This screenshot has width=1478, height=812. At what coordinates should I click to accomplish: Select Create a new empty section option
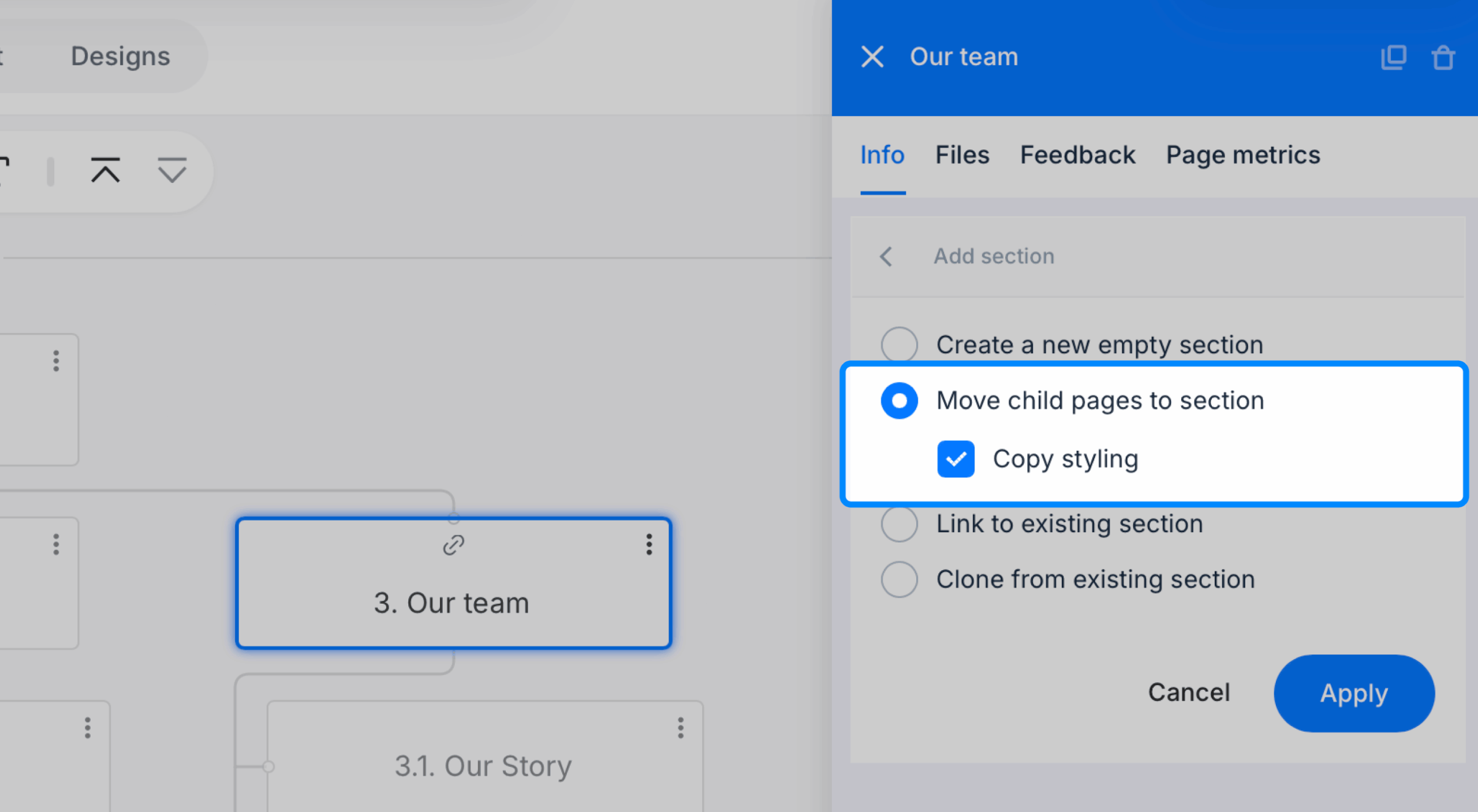[x=899, y=345]
